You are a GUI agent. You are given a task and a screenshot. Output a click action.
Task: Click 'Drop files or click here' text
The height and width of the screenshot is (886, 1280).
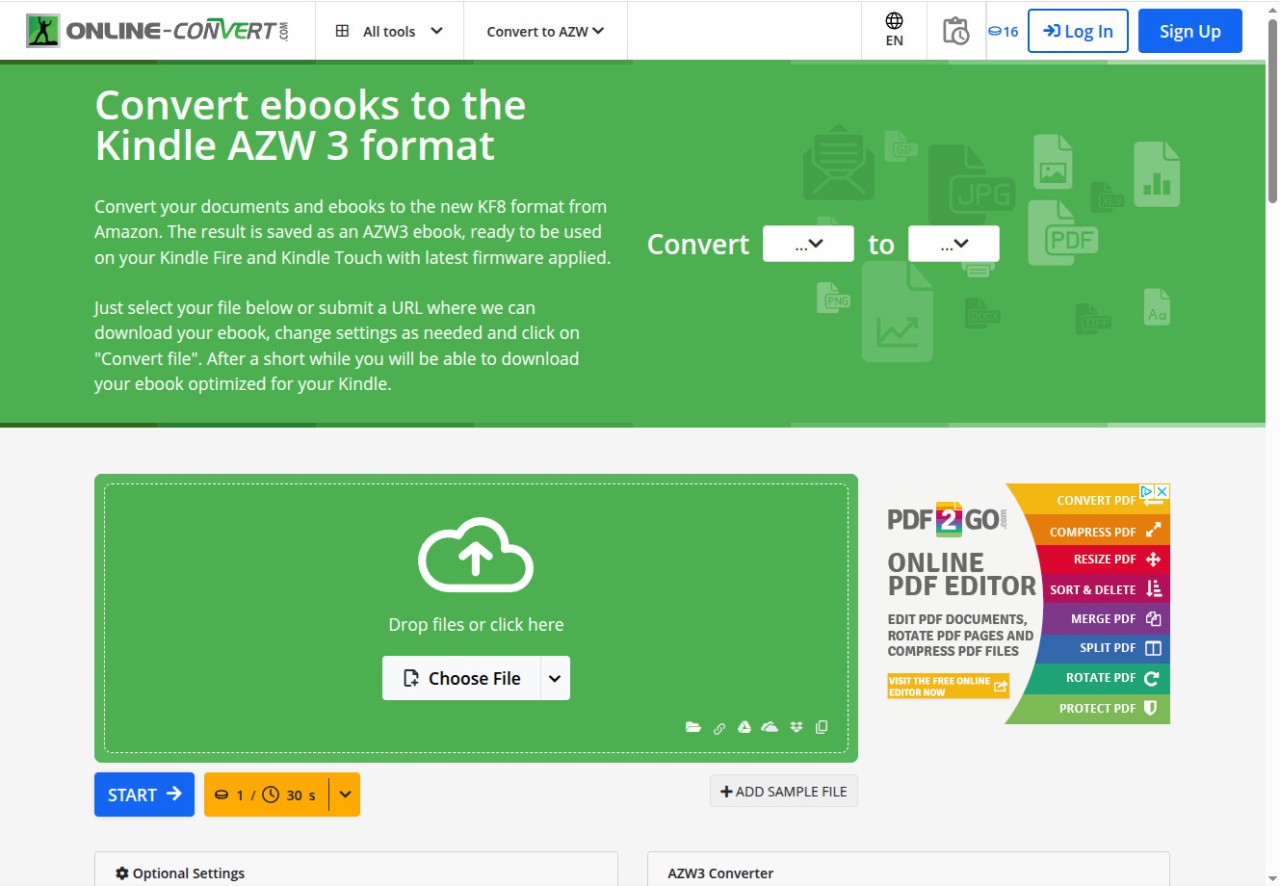click(x=476, y=625)
